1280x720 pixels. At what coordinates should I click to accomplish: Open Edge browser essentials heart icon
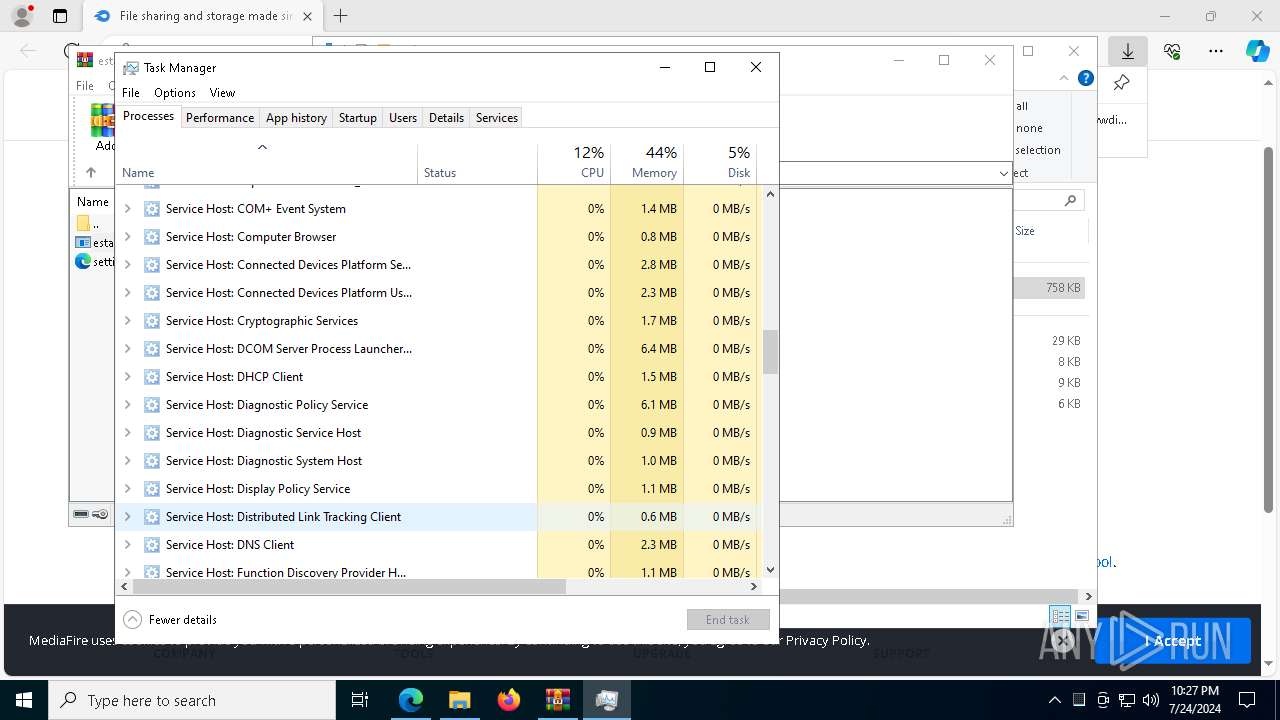click(x=1172, y=51)
